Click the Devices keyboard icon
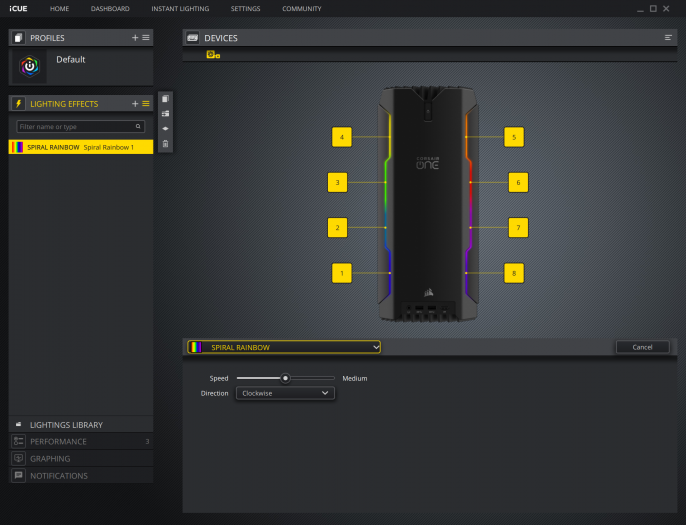The height and width of the screenshot is (525, 686). tap(192, 38)
